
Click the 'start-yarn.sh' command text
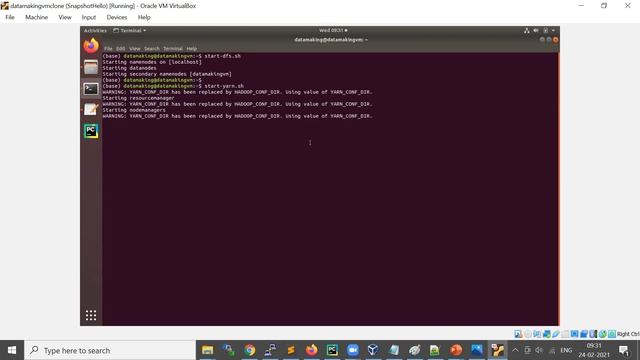(224, 86)
